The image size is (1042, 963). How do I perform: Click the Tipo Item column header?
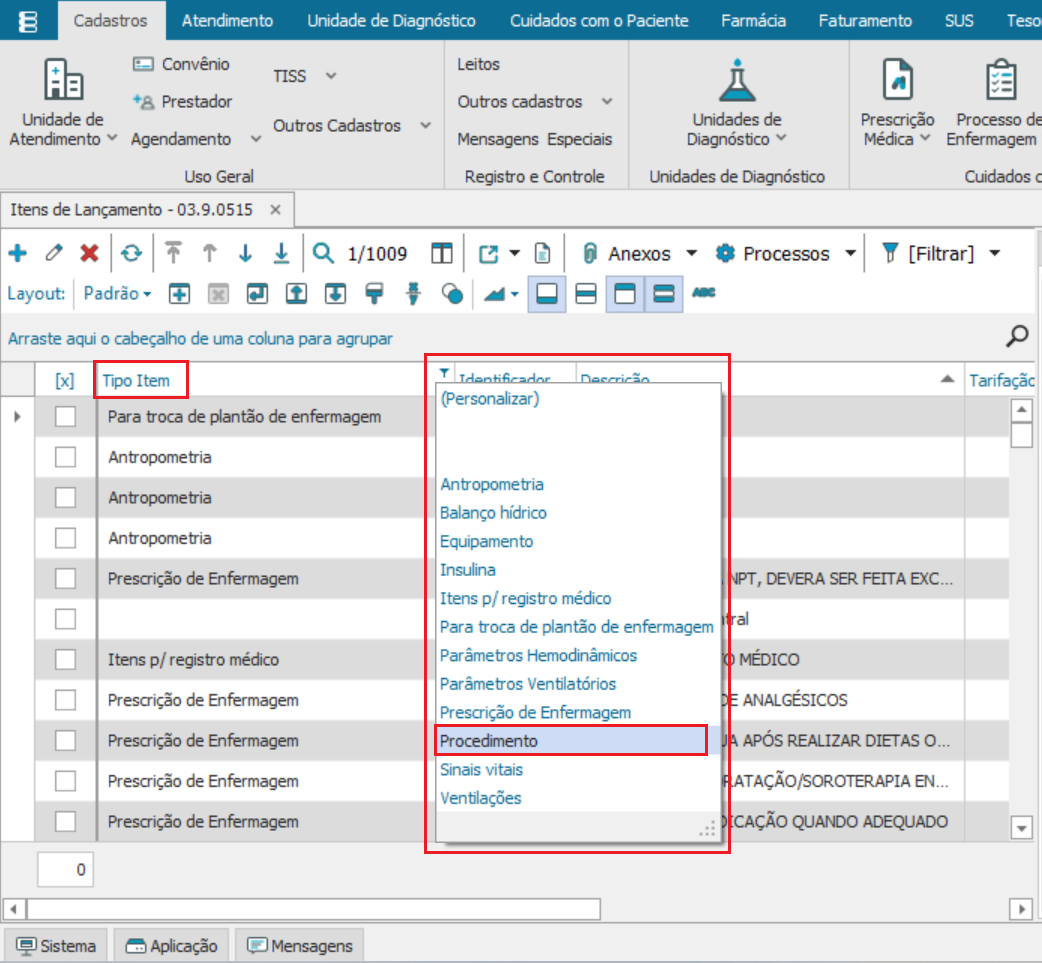(137, 381)
